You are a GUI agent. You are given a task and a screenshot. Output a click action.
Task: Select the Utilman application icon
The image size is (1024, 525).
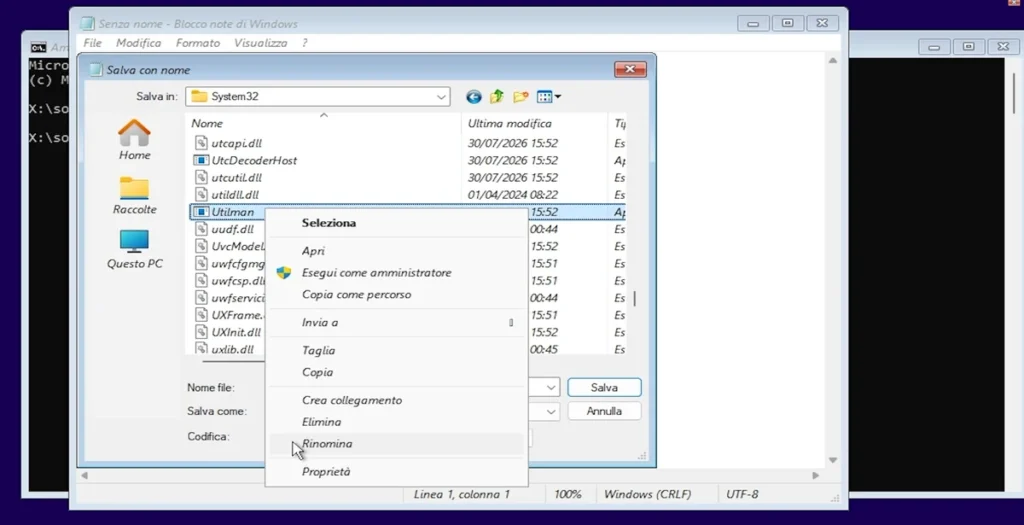pos(201,212)
